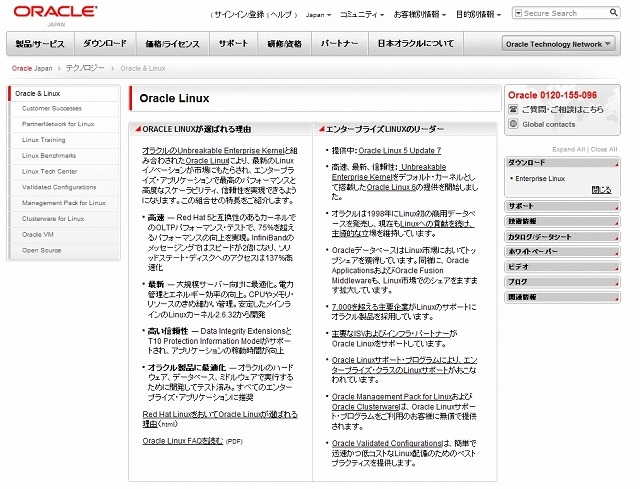This screenshot has width=640, height=489.
Task: Open PartnerNetwork for Linux sidebar link
Action: 58,124
